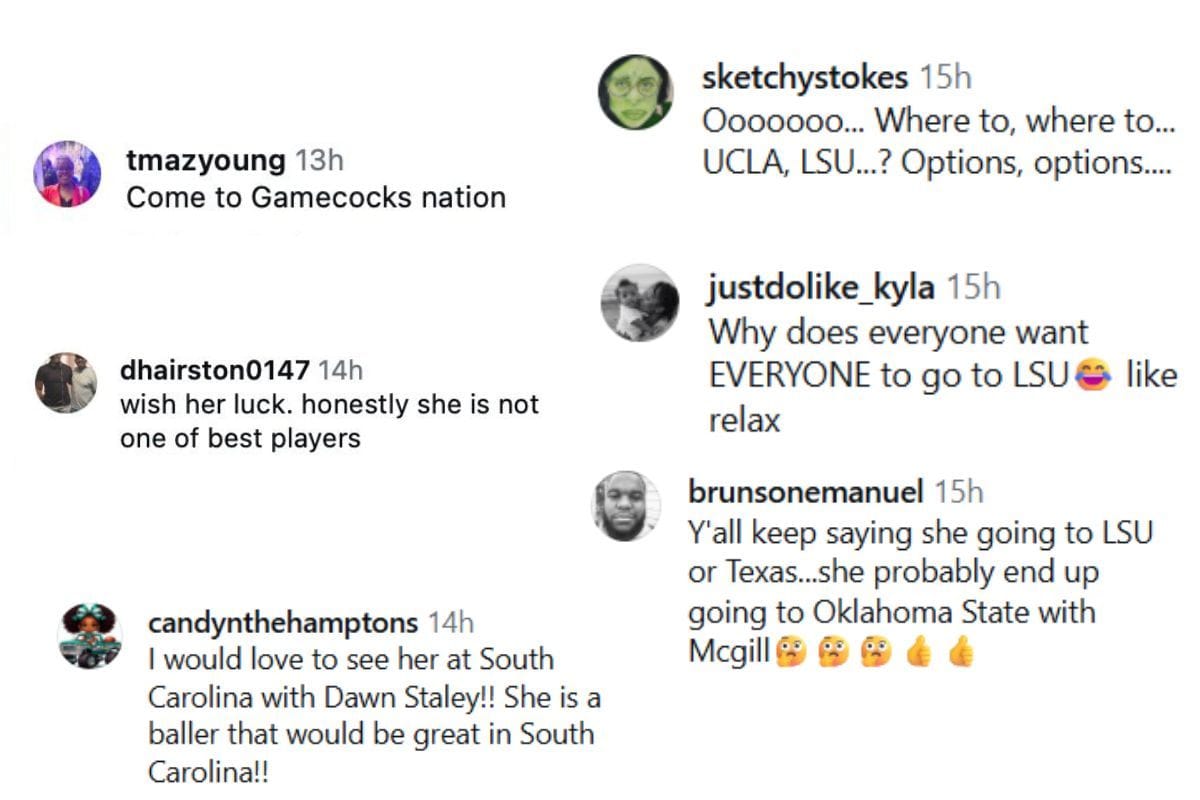This screenshot has width=1200, height=800.
Task: Open the tmazyoung username link
Action: point(206,160)
